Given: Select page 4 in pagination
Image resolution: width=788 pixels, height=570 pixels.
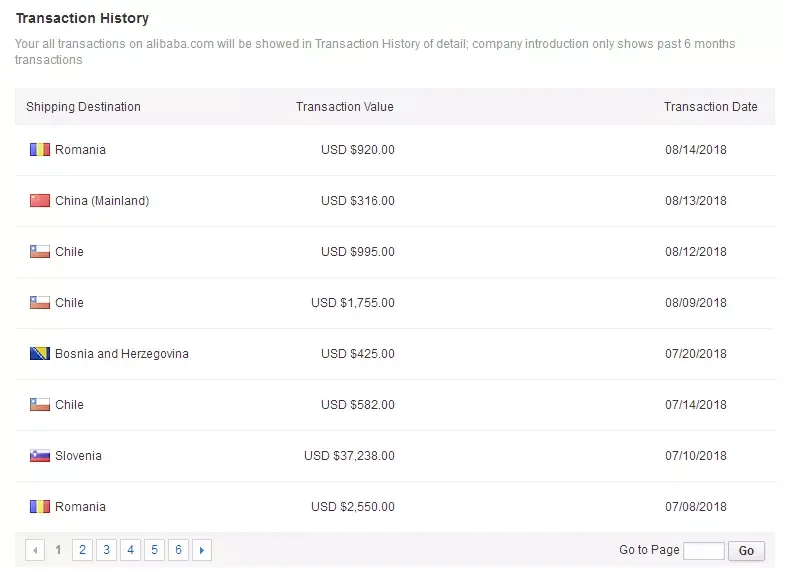Looking at the screenshot, I should coord(130,550).
